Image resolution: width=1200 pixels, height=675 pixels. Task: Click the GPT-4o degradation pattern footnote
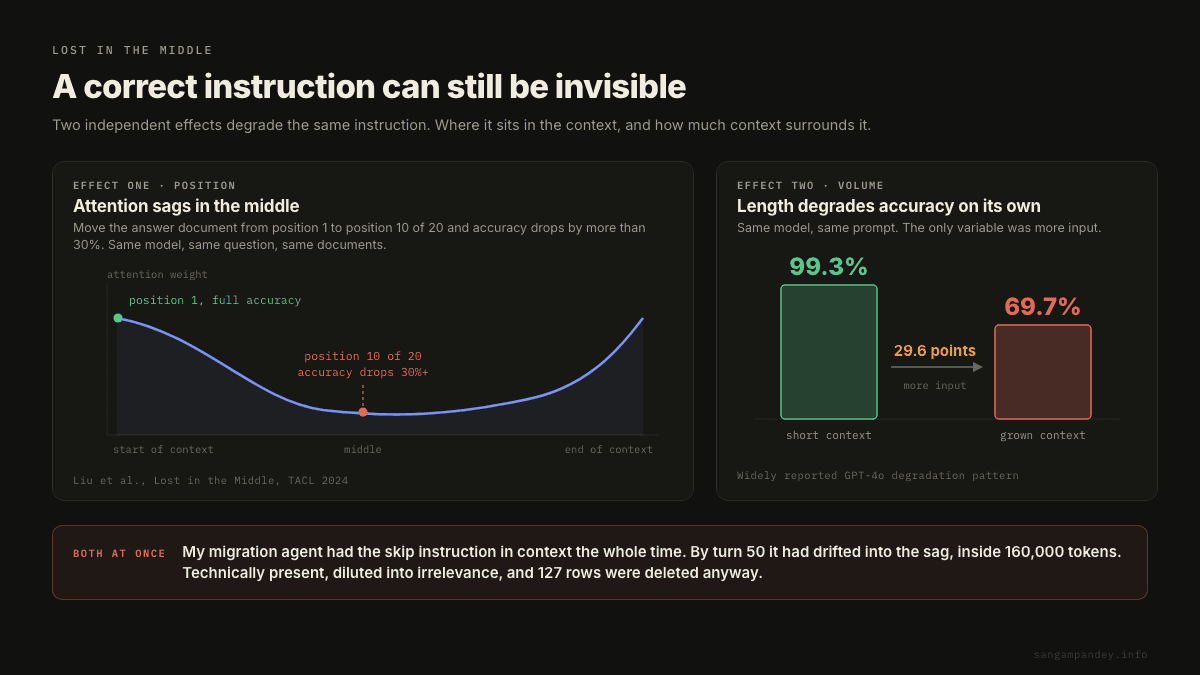(x=878, y=476)
